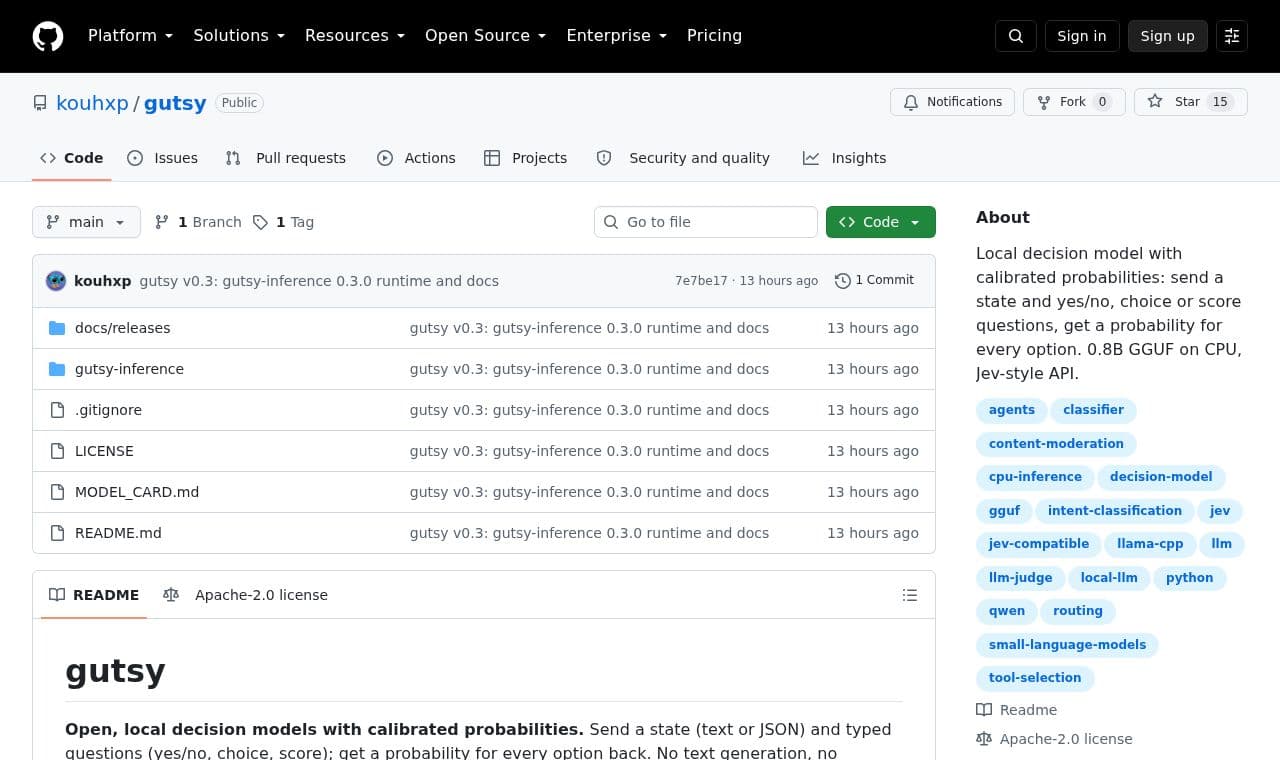Open the docs/releases folder

click(122, 328)
